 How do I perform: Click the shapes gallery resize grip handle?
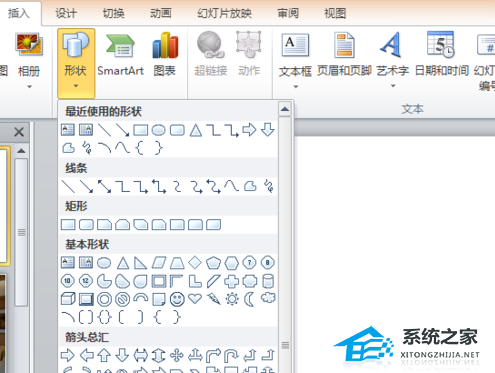click(x=285, y=345)
